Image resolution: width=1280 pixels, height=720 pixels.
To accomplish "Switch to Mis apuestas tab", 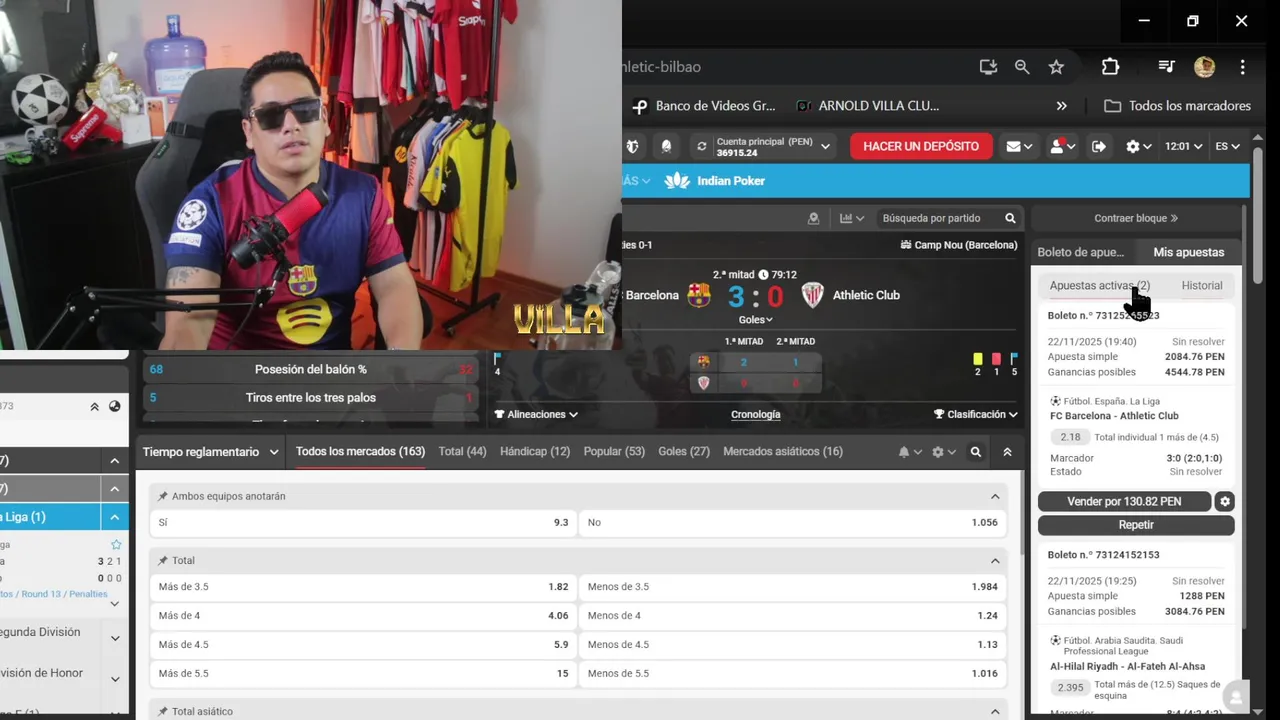I will [1188, 252].
